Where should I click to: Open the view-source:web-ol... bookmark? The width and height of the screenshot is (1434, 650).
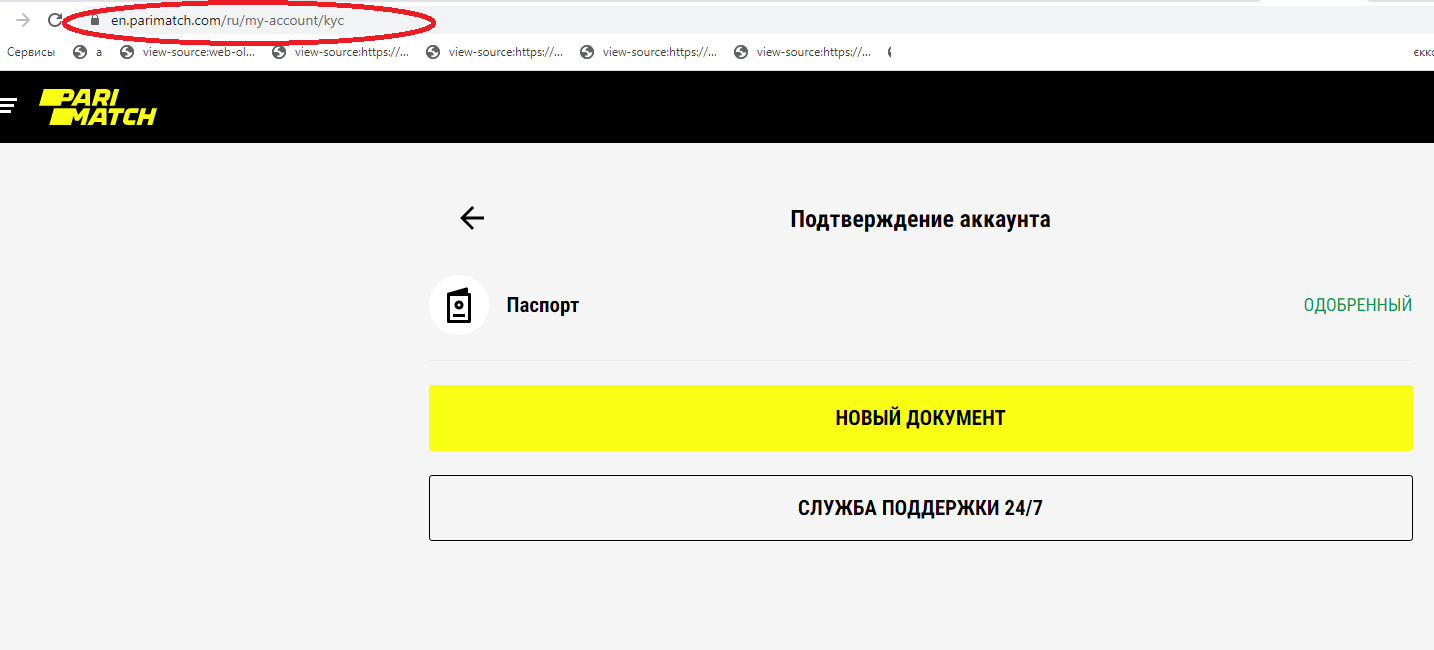tap(188, 52)
